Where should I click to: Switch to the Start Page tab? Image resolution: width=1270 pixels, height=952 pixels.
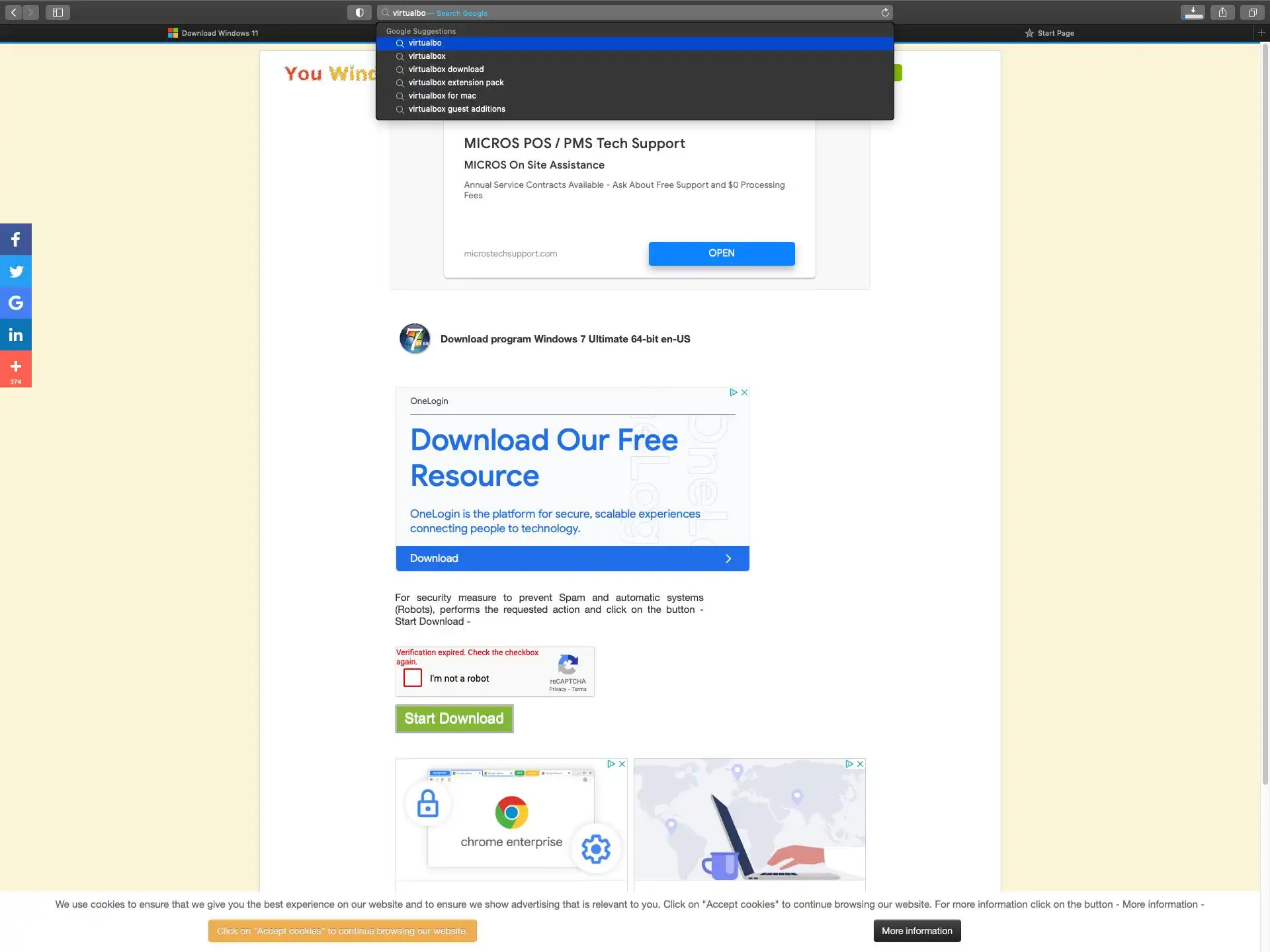coord(1049,33)
